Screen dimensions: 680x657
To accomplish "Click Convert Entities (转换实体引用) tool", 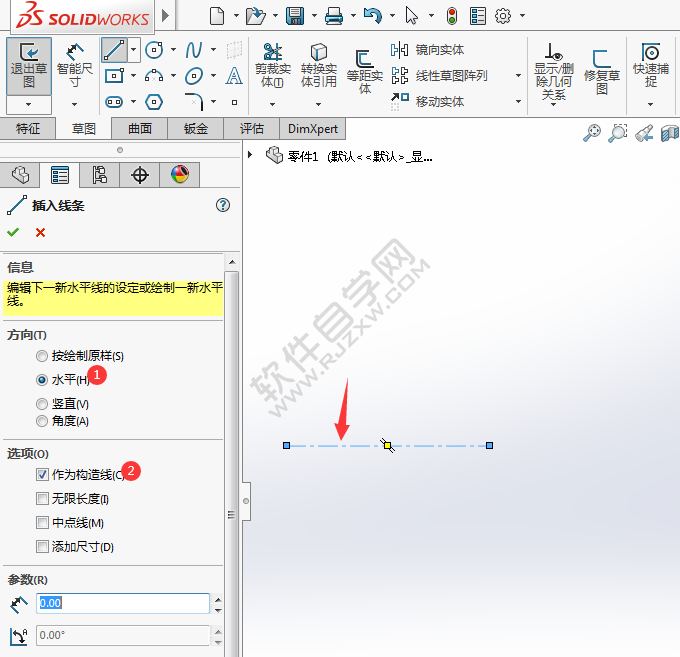I will tap(319, 65).
